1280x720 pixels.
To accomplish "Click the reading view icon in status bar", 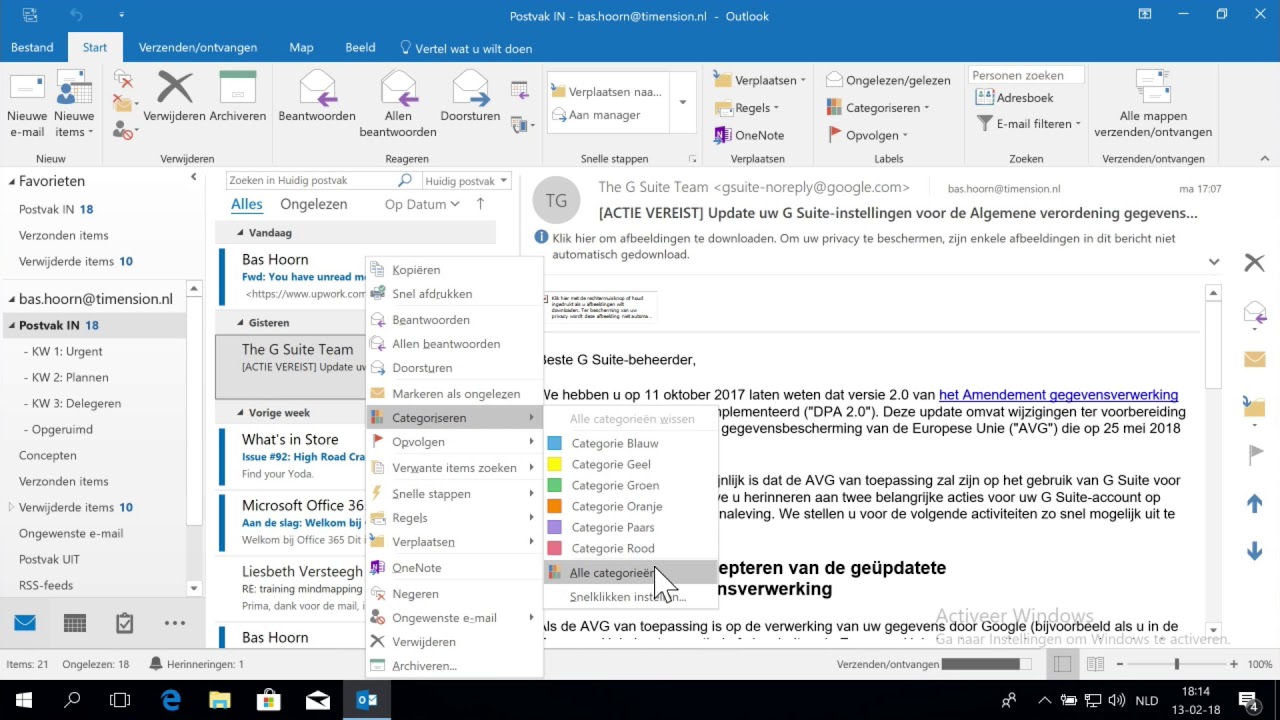I will [1095, 664].
